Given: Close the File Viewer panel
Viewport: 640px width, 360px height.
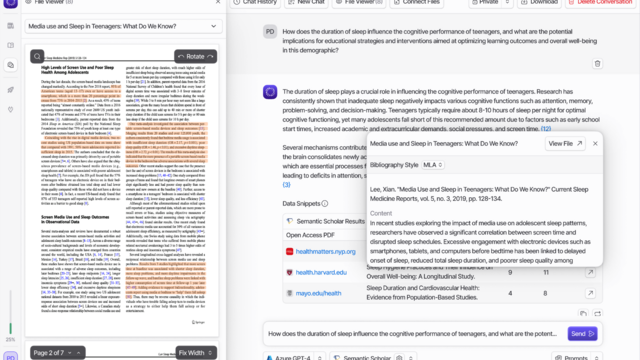Looking at the screenshot, I should tap(218, 2).
